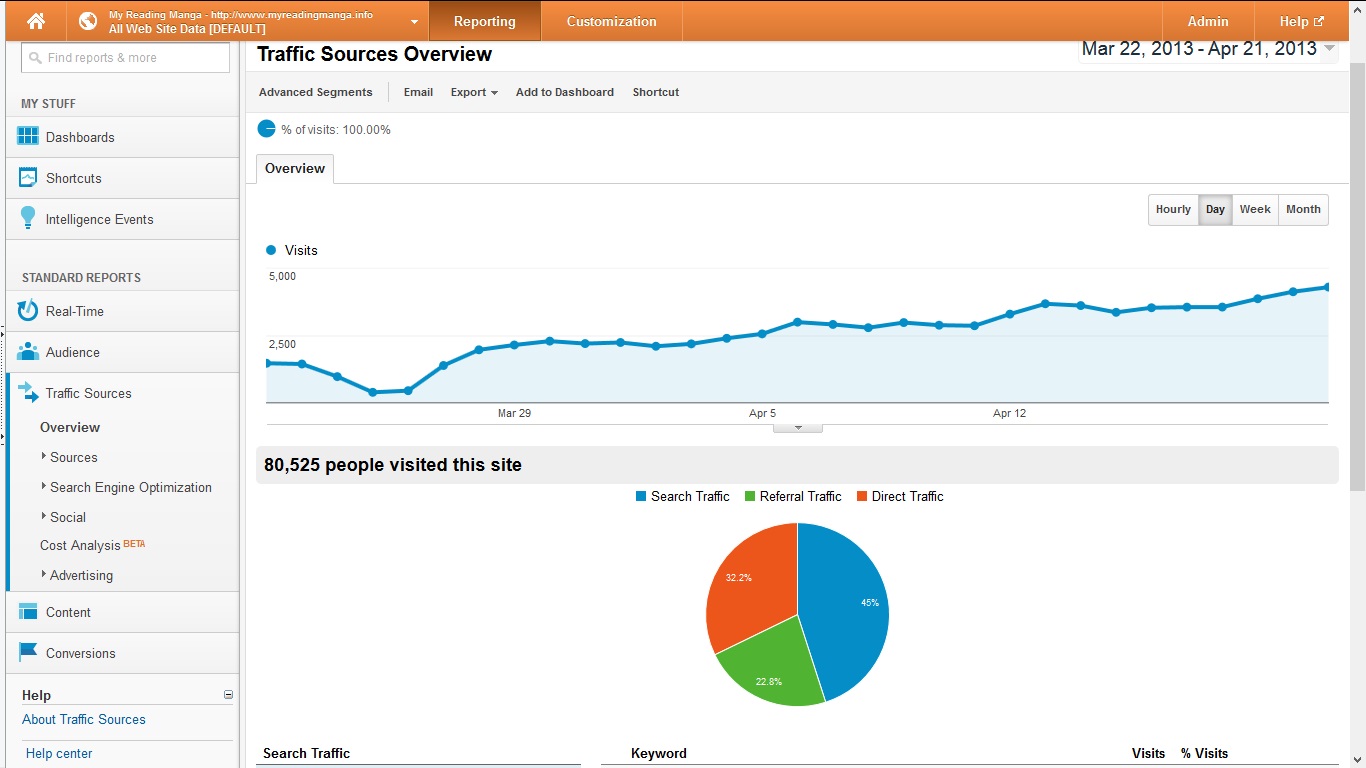Click the Add to Dashboard button
Screen dimensions: 1366x768
click(x=565, y=92)
